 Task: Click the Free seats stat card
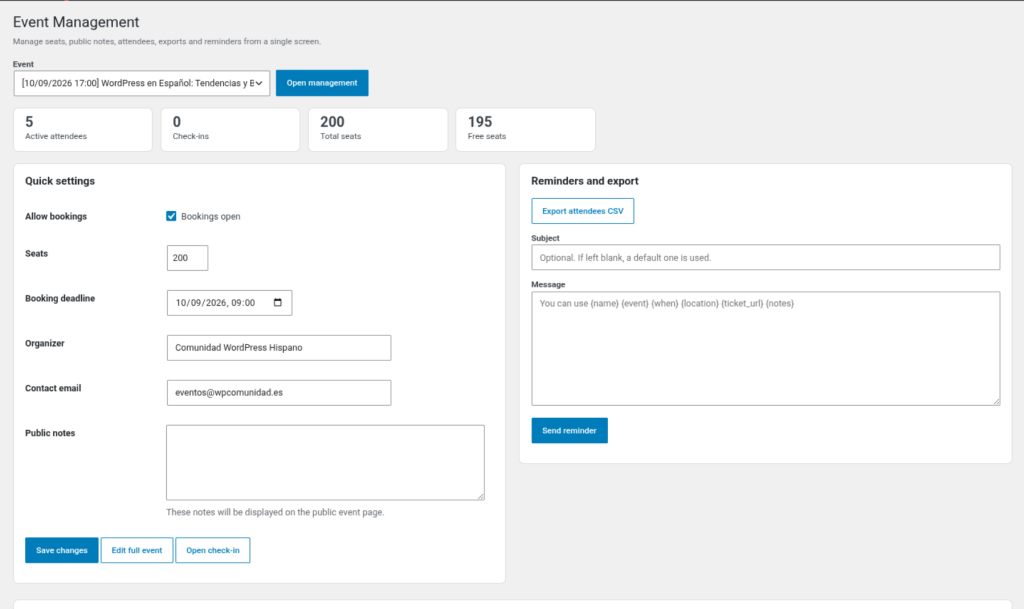(526, 130)
